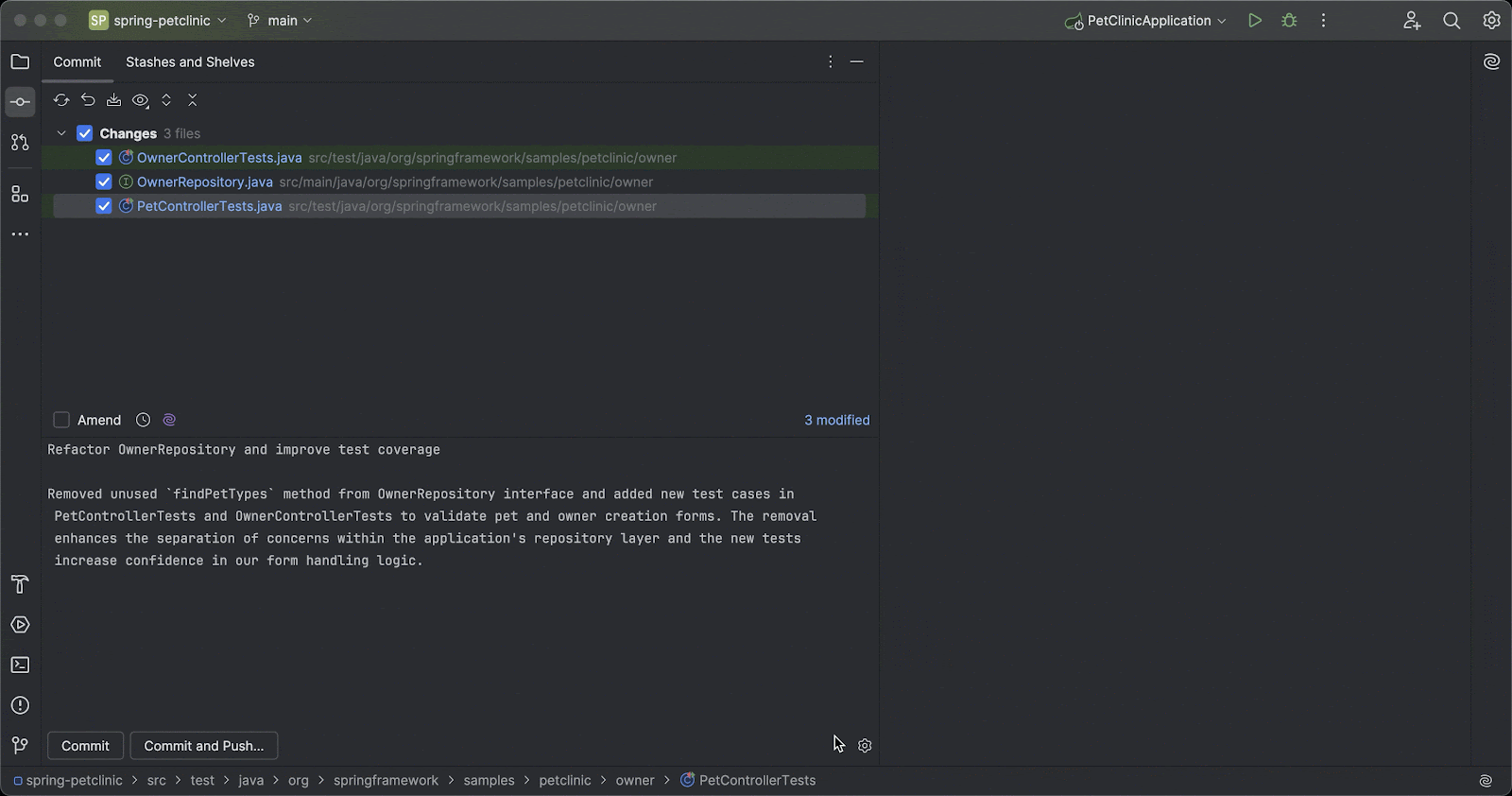Open the Structure tool window icon
1512x796 pixels.
click(x=20, y=194)
